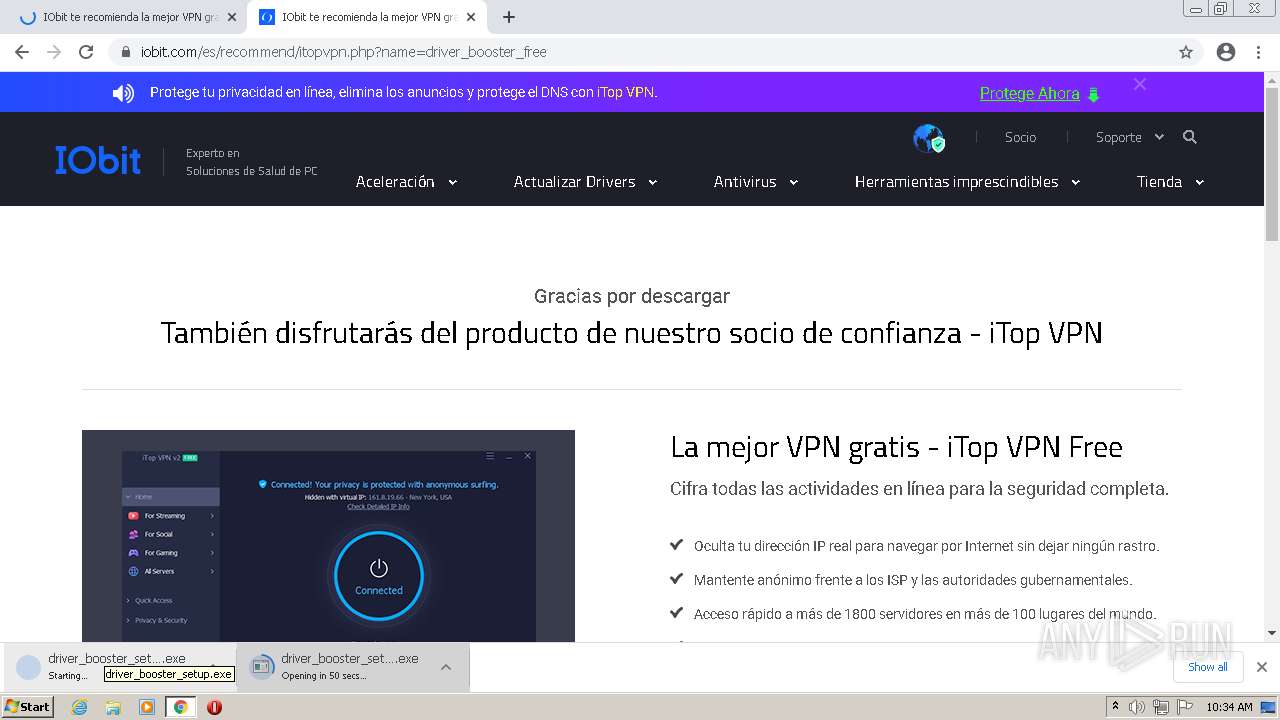This screenshot has width=1280, height=720.
Task: Open the volume tray icon
Action: [1137, 707]
